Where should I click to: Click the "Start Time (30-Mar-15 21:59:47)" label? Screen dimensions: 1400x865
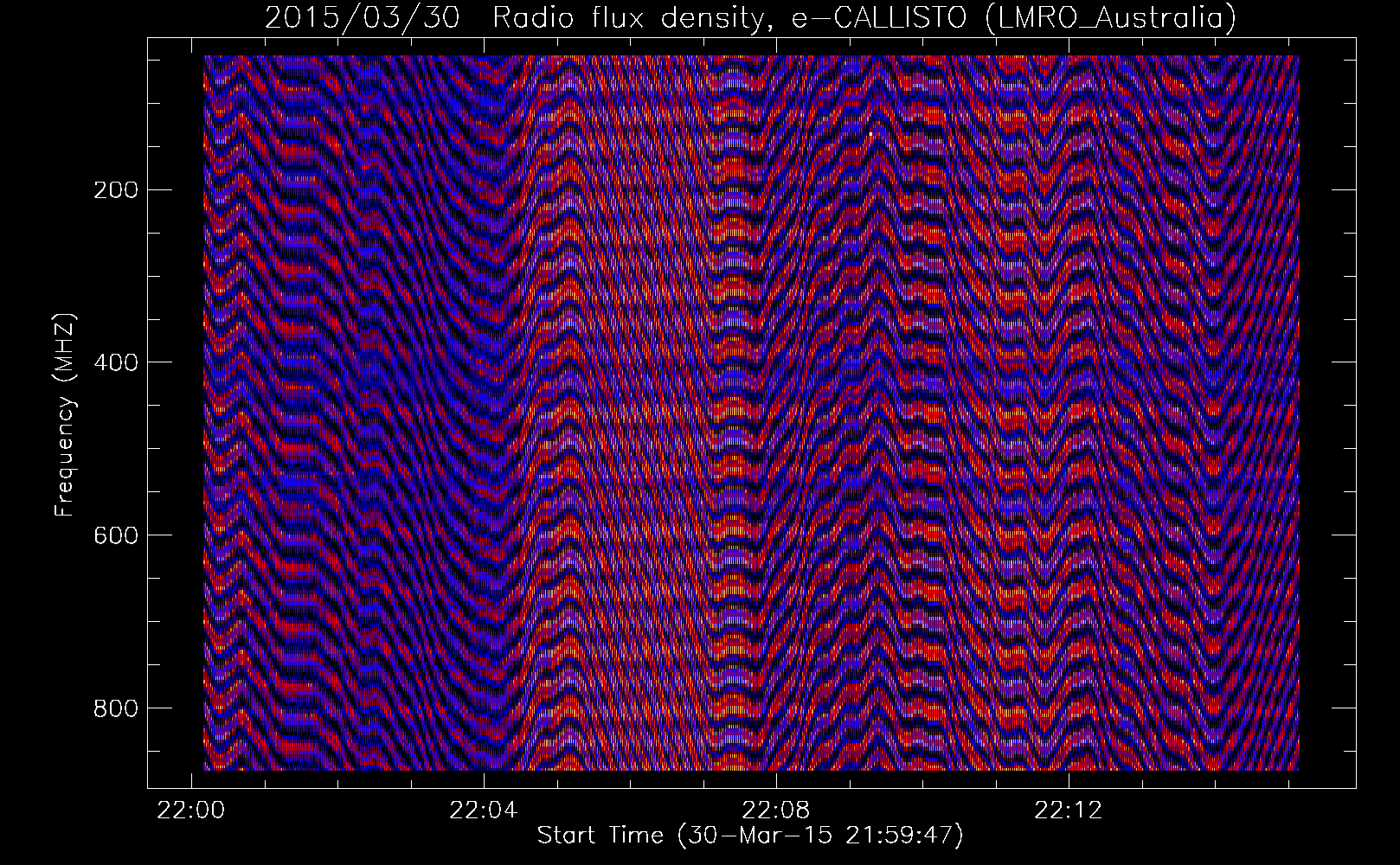[750, 836]
